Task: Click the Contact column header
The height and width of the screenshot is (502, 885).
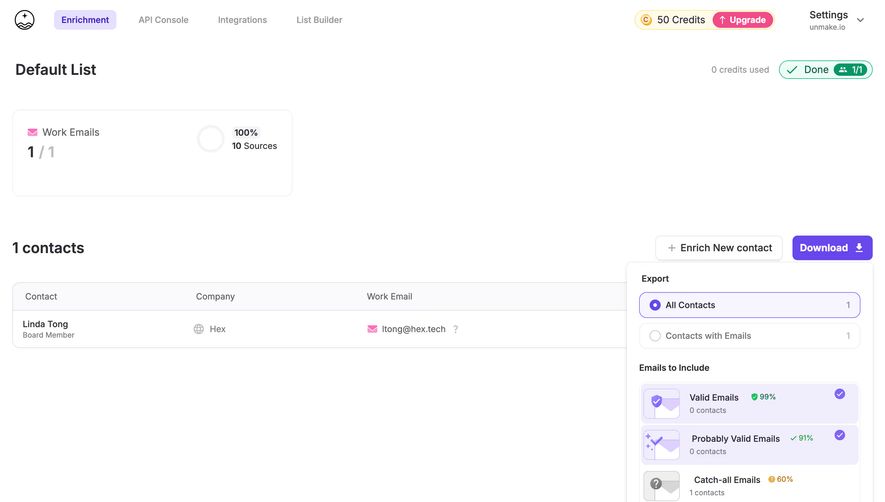Action: 41,296
